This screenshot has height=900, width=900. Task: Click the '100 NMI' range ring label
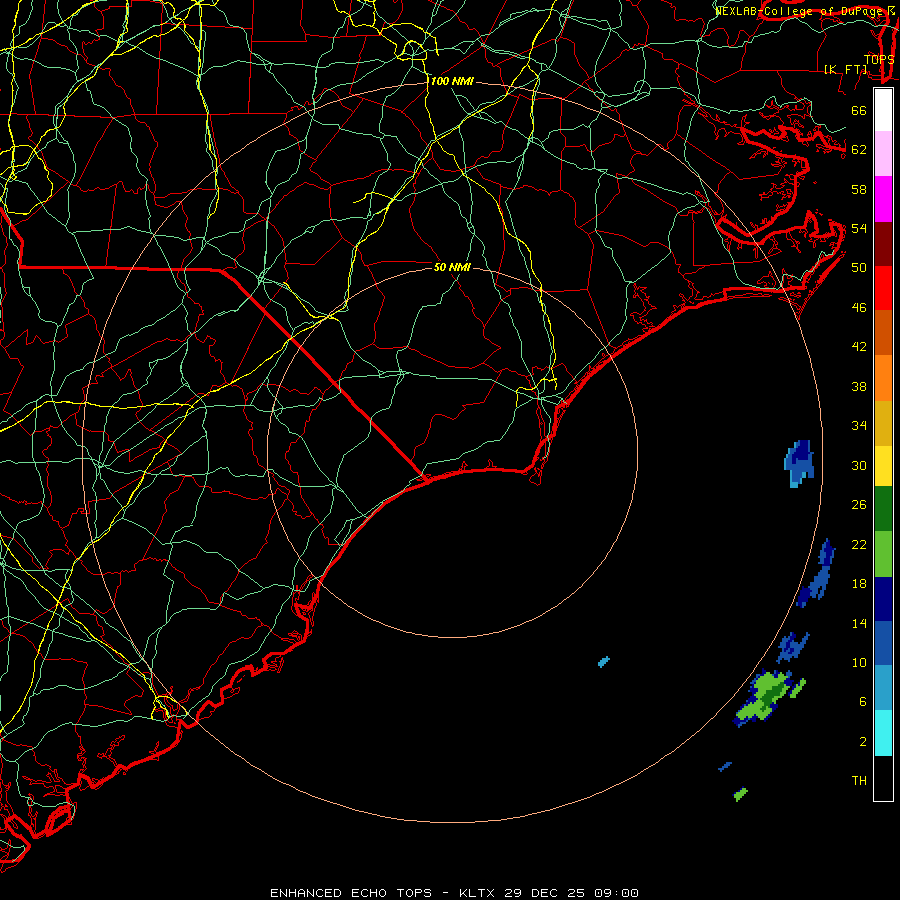[x=452, y=82]
